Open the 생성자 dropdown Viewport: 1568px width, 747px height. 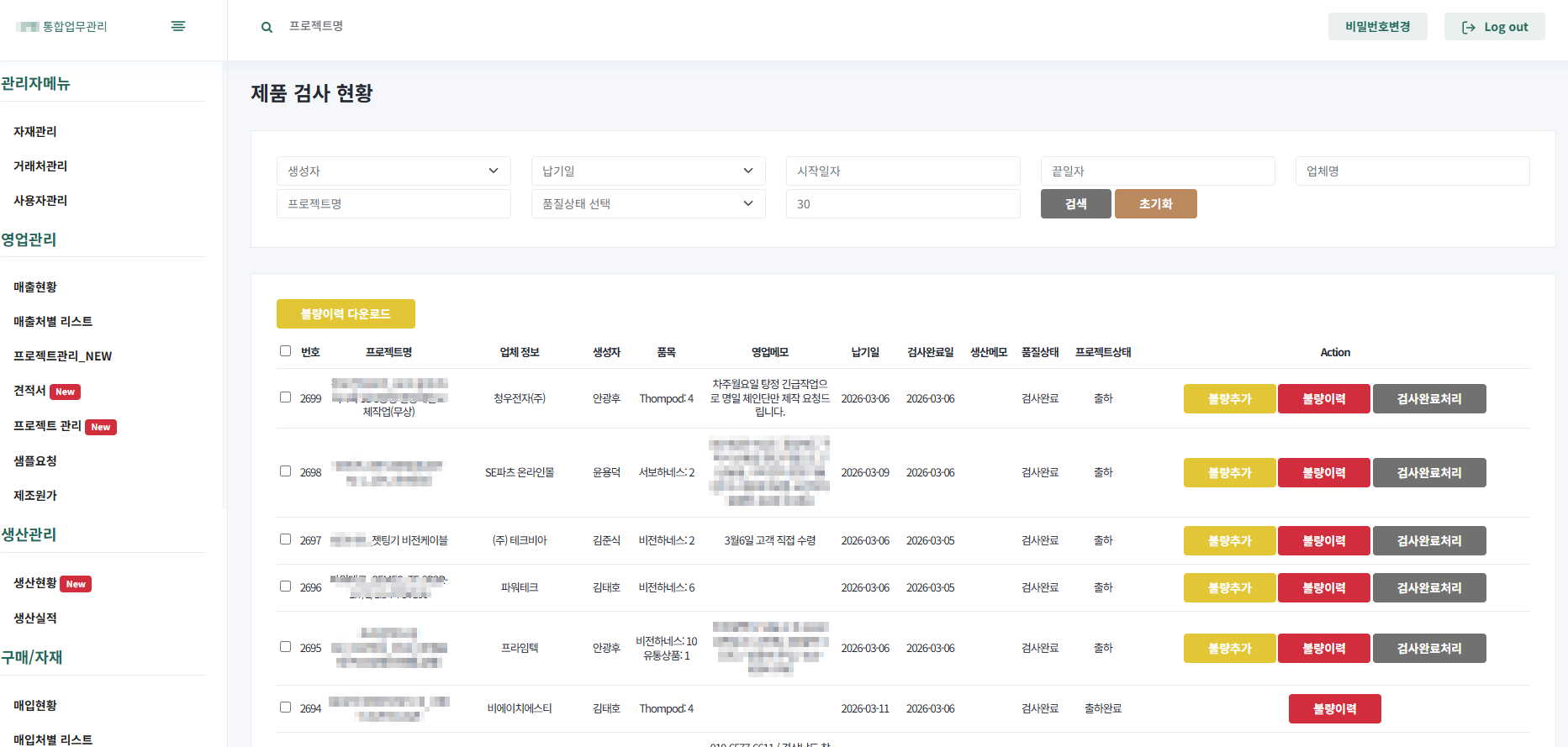393,171
